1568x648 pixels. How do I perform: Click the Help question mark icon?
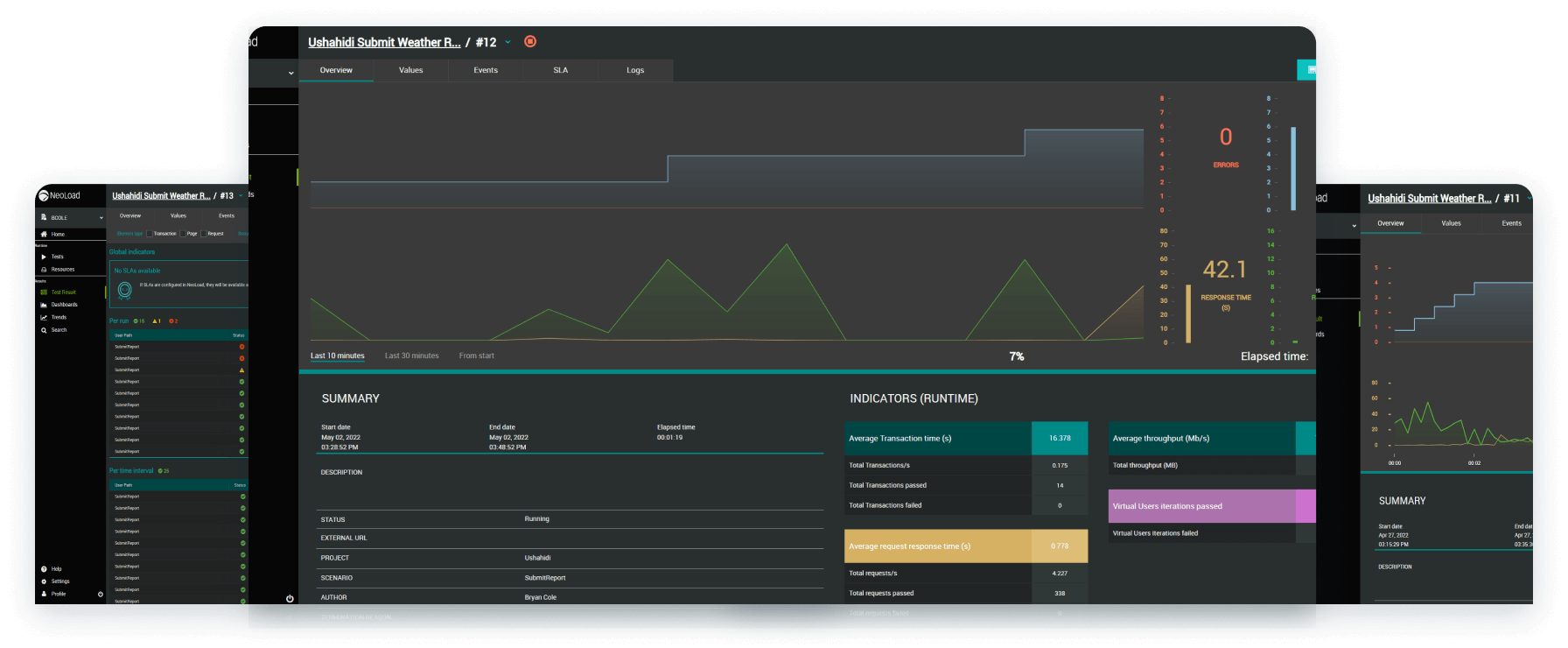pos(44,569)
